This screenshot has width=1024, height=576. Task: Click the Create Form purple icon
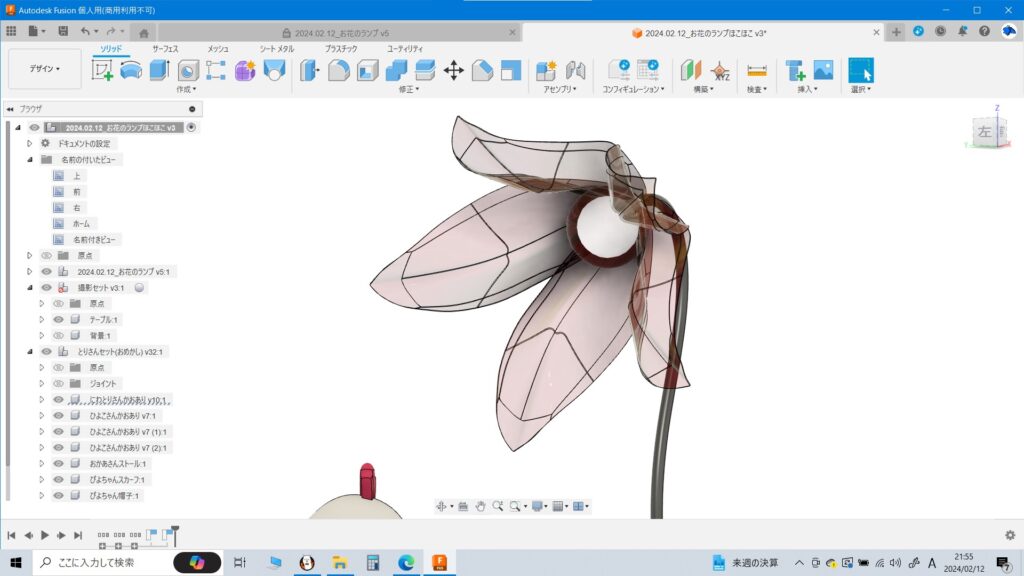coord(245,70)
